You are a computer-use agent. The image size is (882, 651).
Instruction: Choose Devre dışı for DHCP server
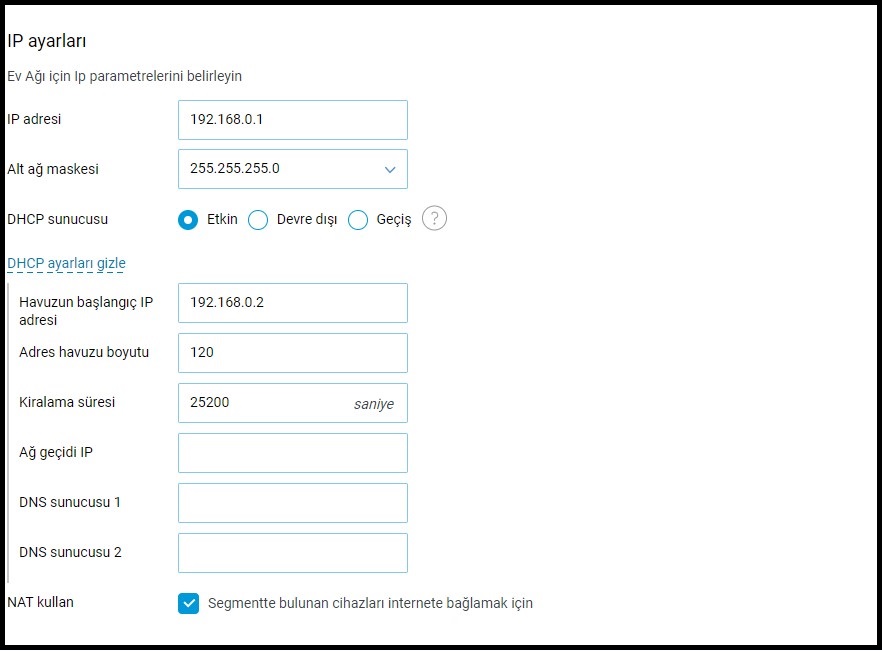[x=258, y=220]
